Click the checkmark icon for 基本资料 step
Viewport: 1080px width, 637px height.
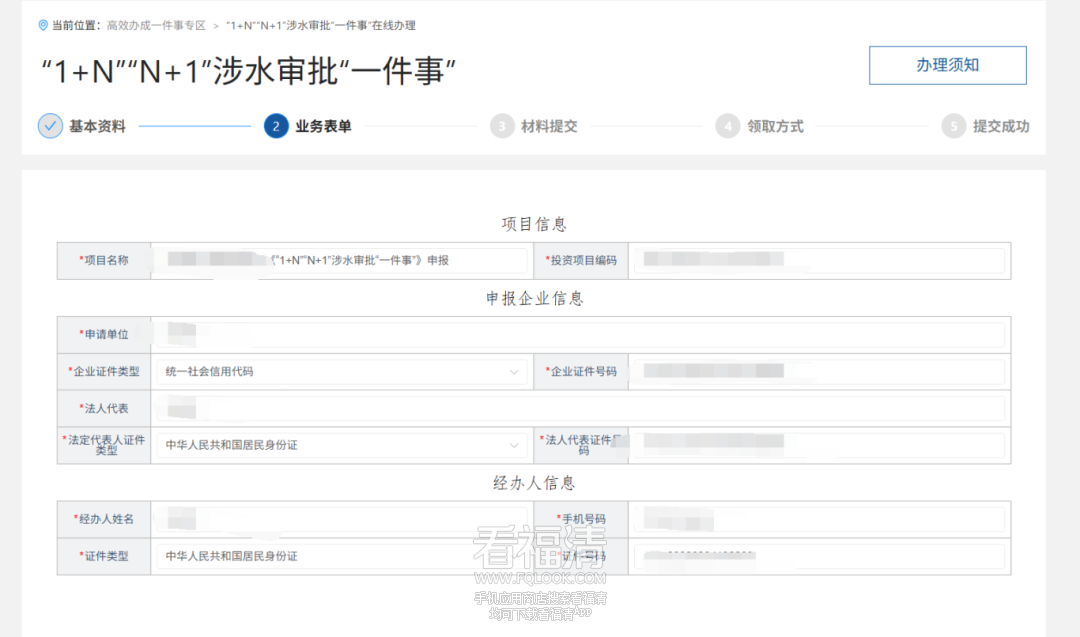tap(50, 126)
